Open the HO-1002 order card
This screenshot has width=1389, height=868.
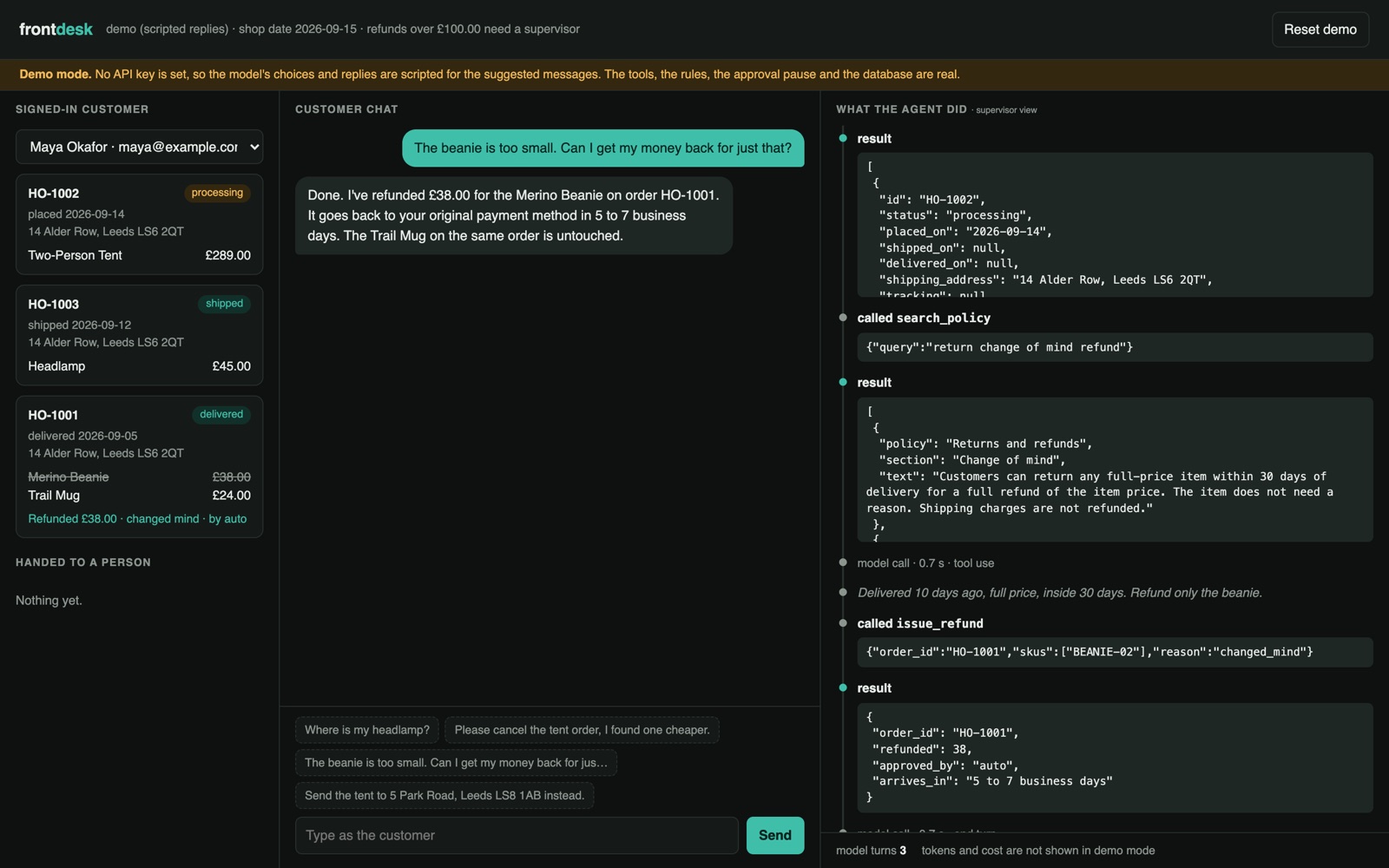(139, 224)
